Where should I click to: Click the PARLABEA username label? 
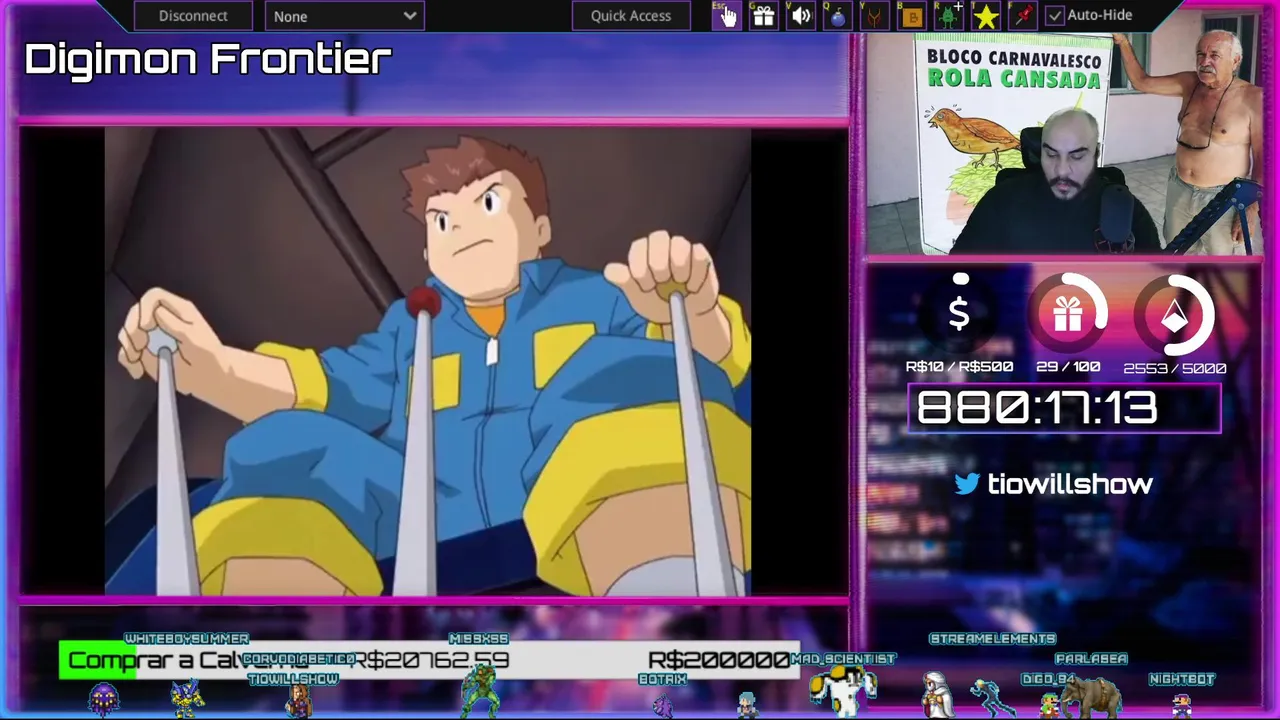tap(1091, 658)
